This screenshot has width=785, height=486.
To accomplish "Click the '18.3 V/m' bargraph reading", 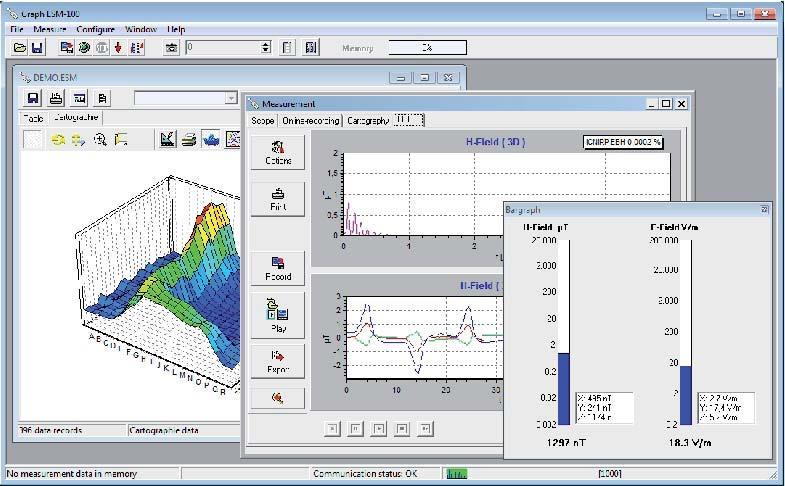I will tap(689, 442).
